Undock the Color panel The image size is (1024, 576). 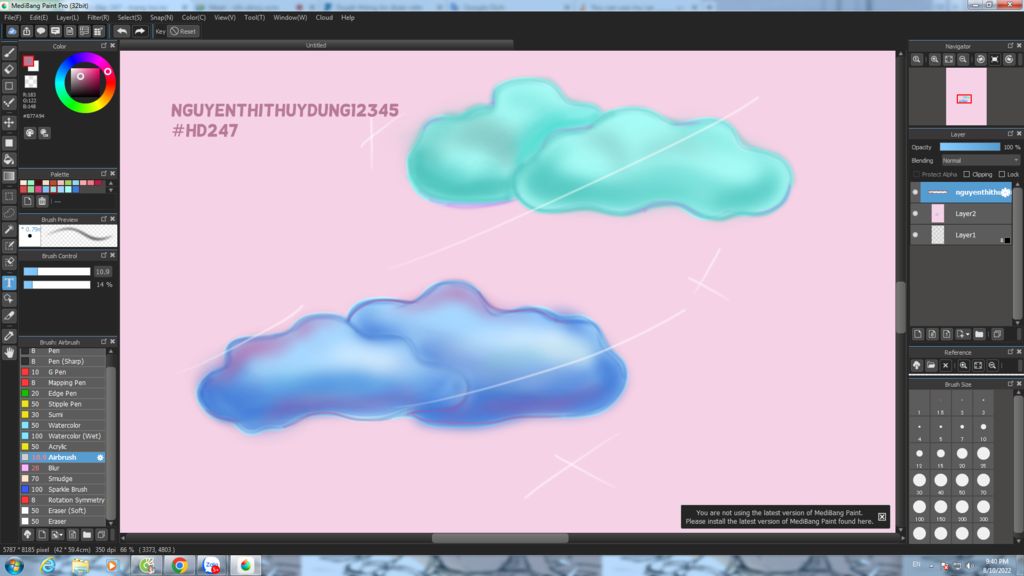coord(103,46)
